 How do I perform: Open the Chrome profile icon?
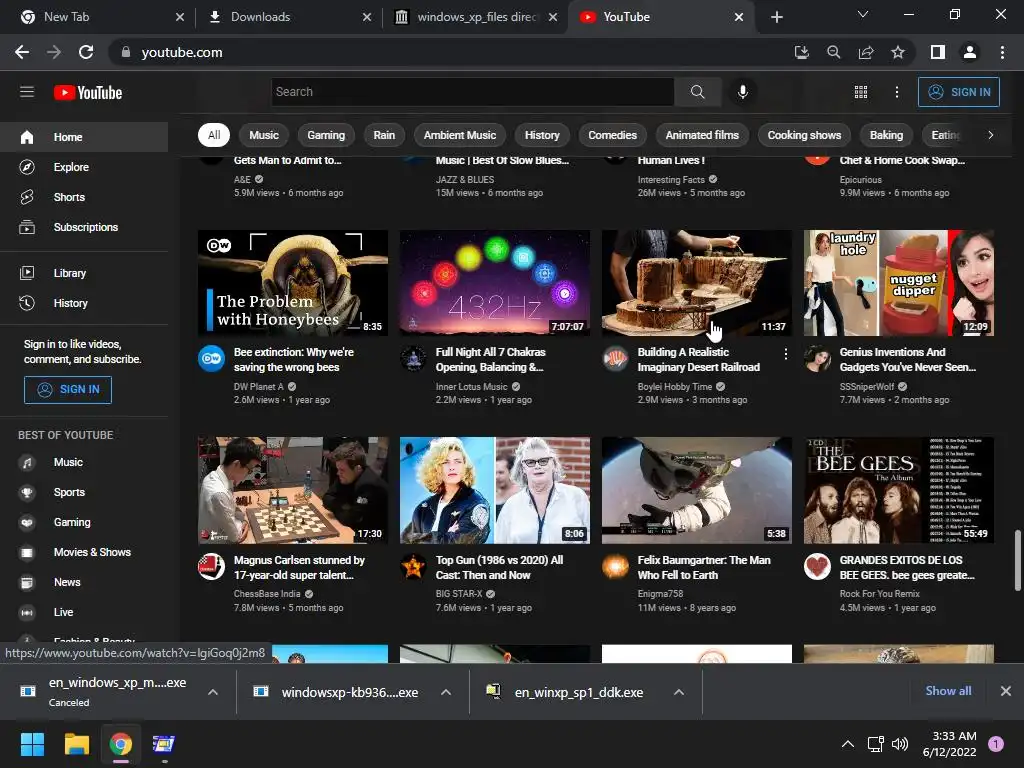click(970, 52)
